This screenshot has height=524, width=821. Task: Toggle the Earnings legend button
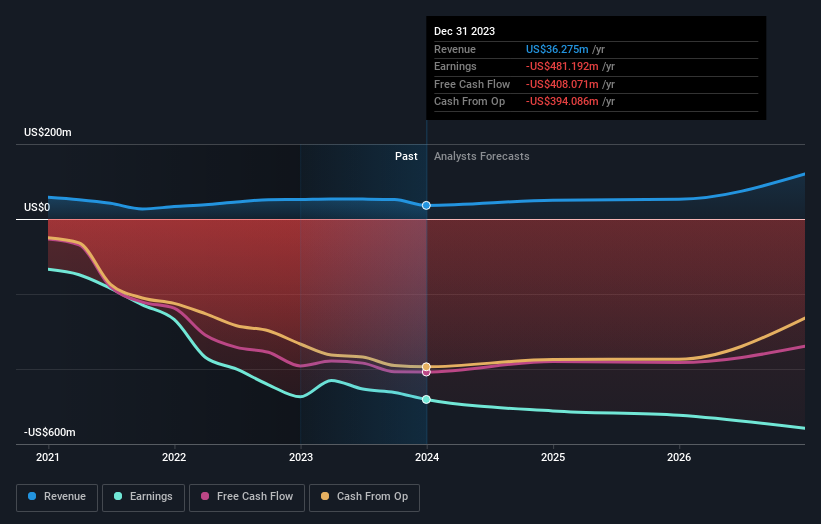[x=143, y=497]
